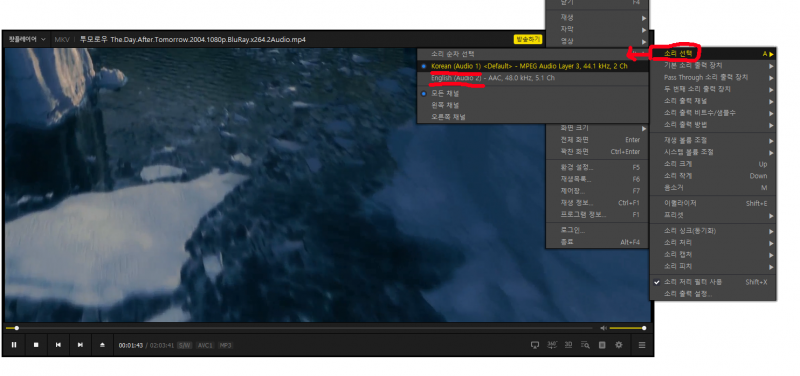The image size is (800, 376).
Task: Open 환경 설정 menu item
Action: [597, 167]
